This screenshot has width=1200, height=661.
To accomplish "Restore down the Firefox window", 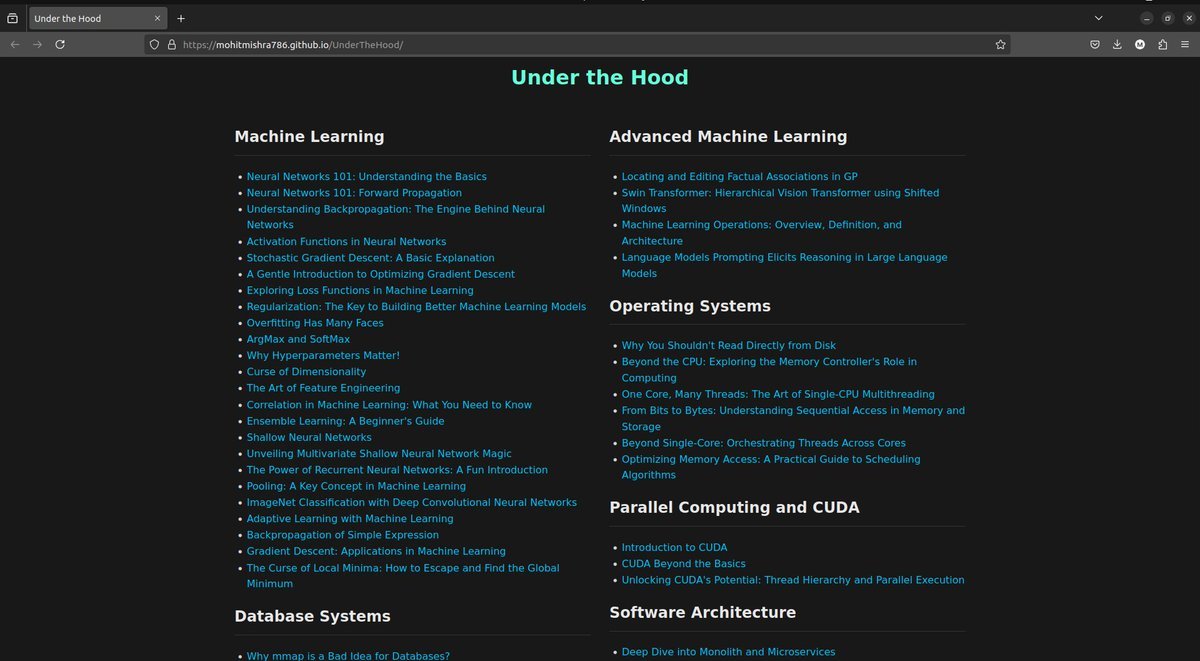I will click(1167, 18).
